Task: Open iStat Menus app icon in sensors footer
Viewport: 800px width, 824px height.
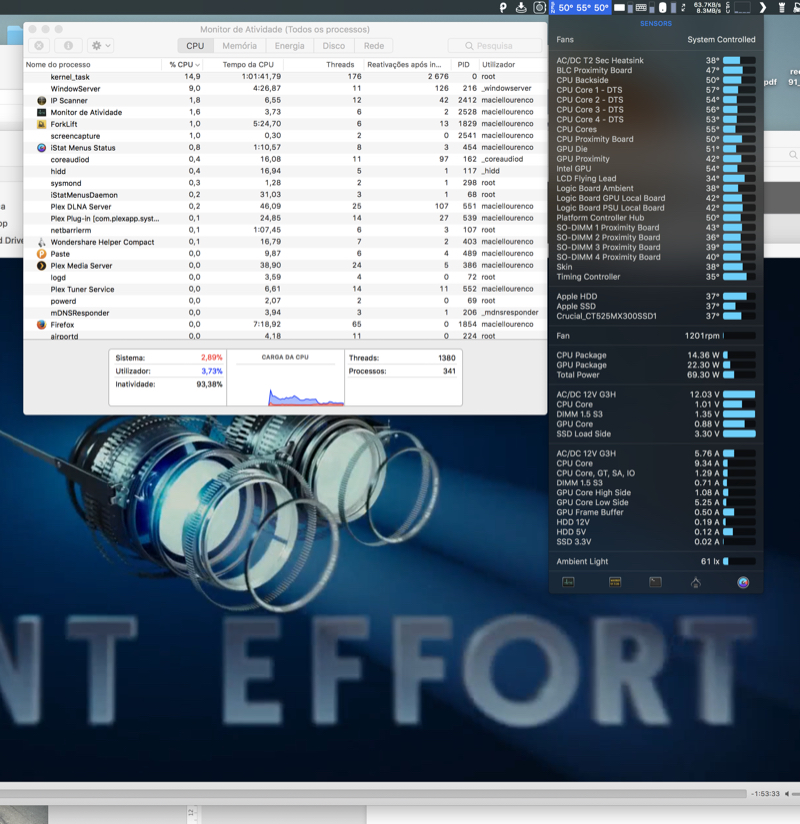Action: click(x=743, y=582)
